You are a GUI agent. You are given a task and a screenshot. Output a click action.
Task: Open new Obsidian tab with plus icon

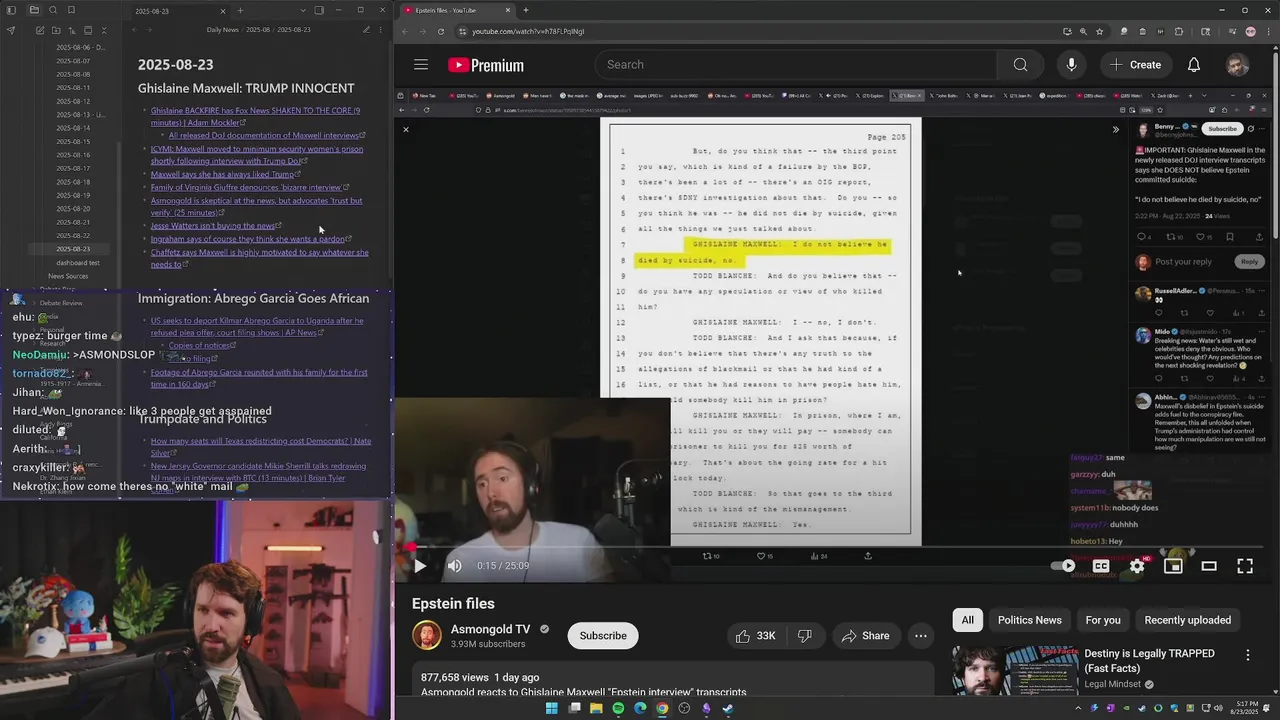(x=240, y=10)
